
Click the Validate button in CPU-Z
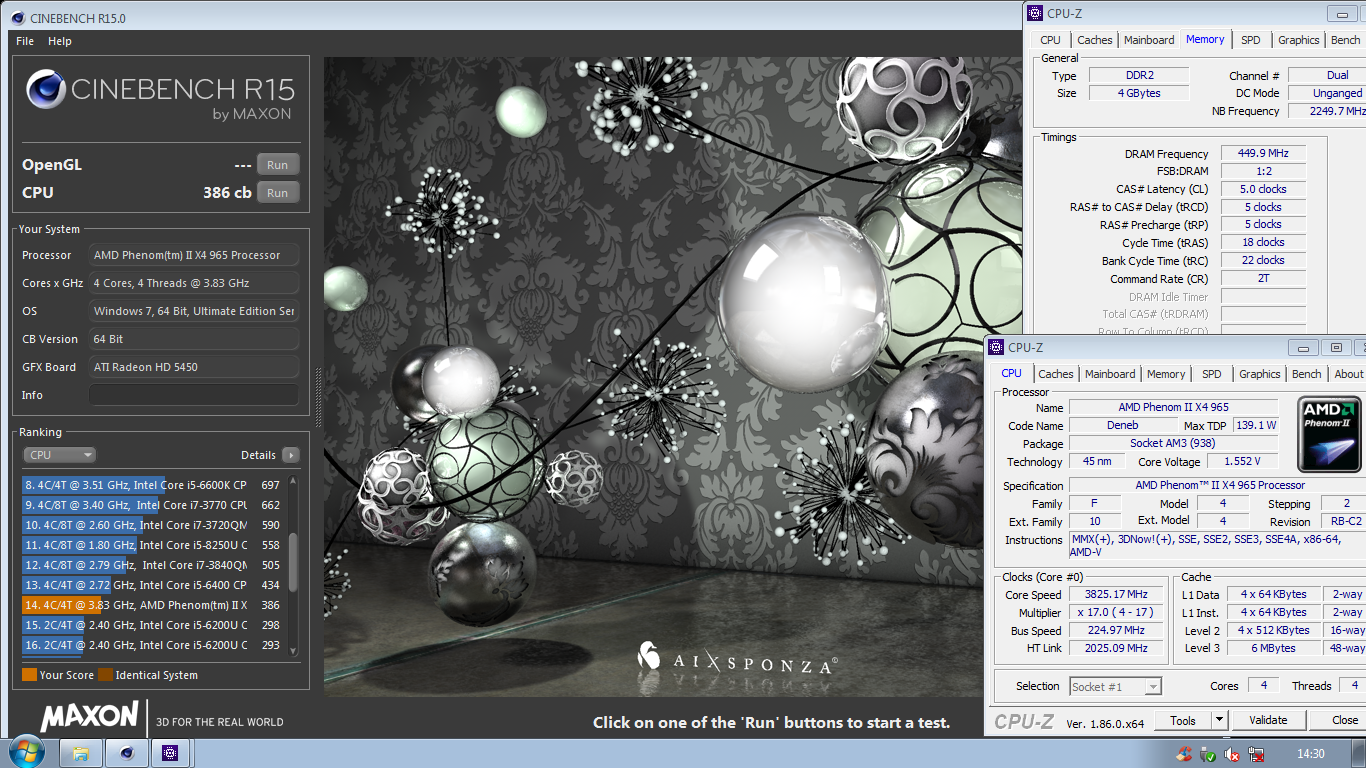pos(1268,720)
